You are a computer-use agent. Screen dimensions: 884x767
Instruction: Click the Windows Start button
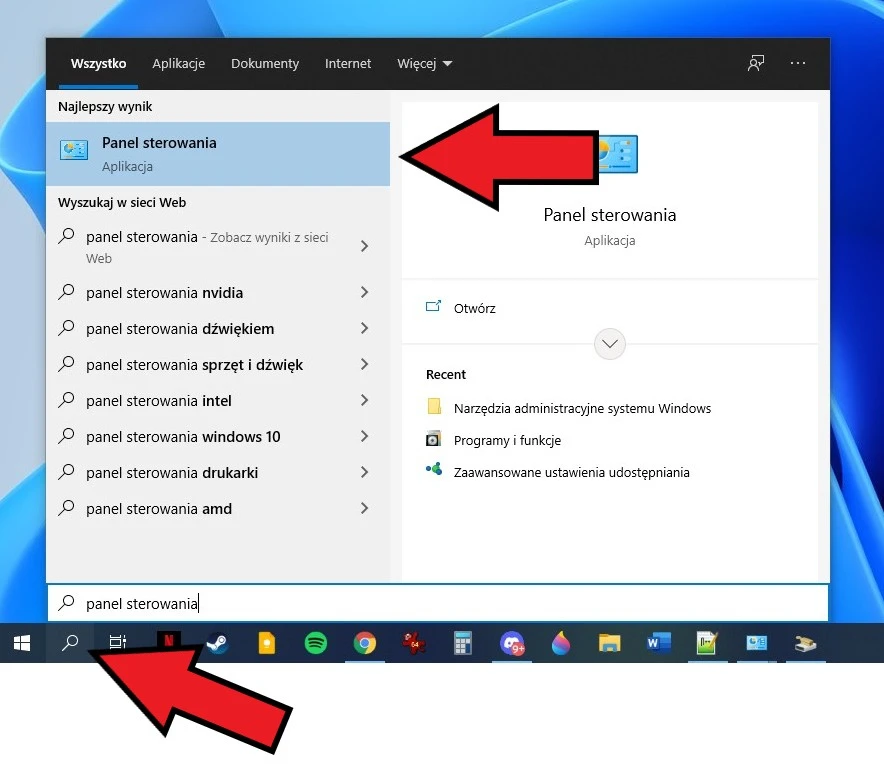22,643
